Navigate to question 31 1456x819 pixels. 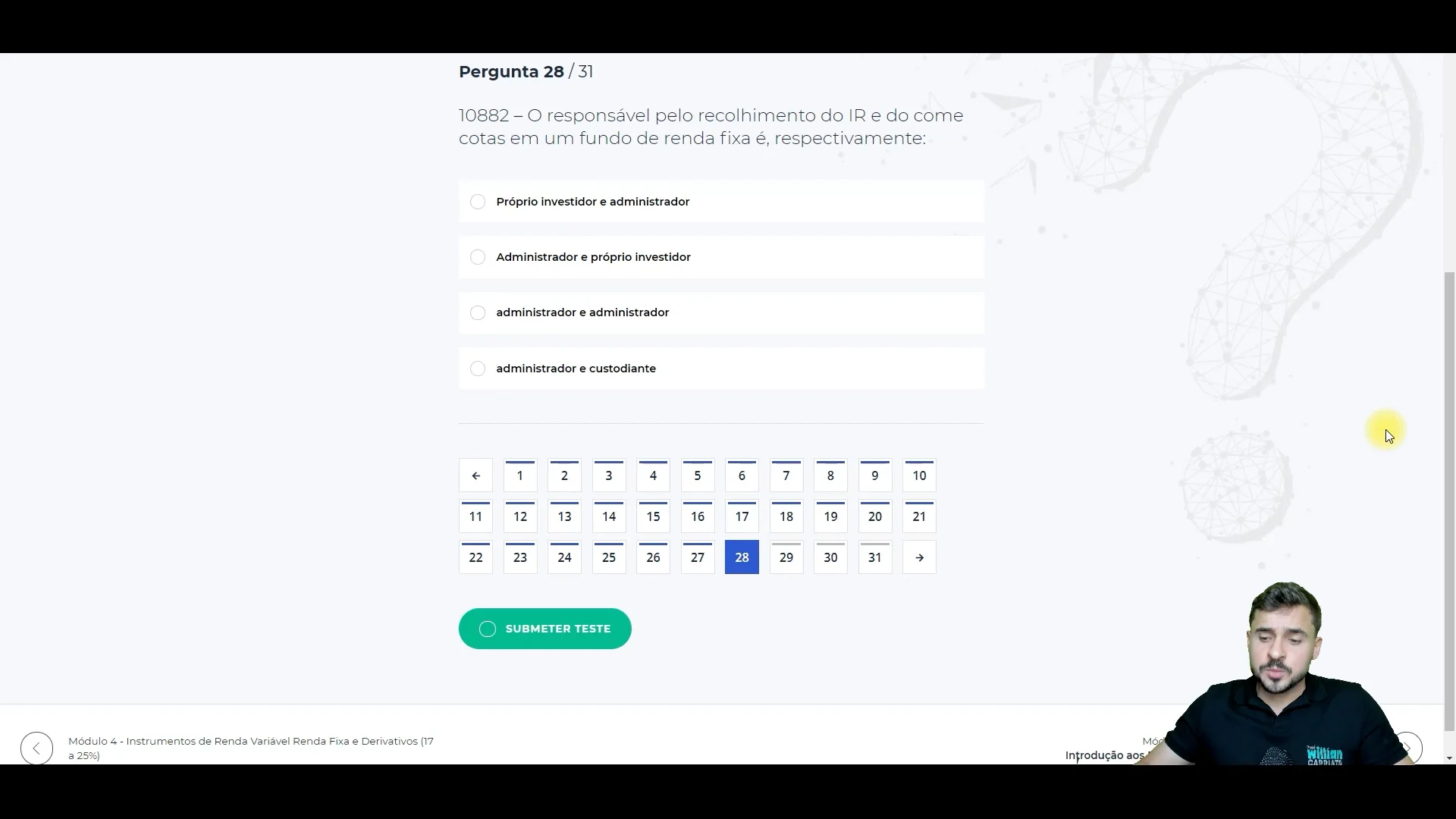point(875,557)
